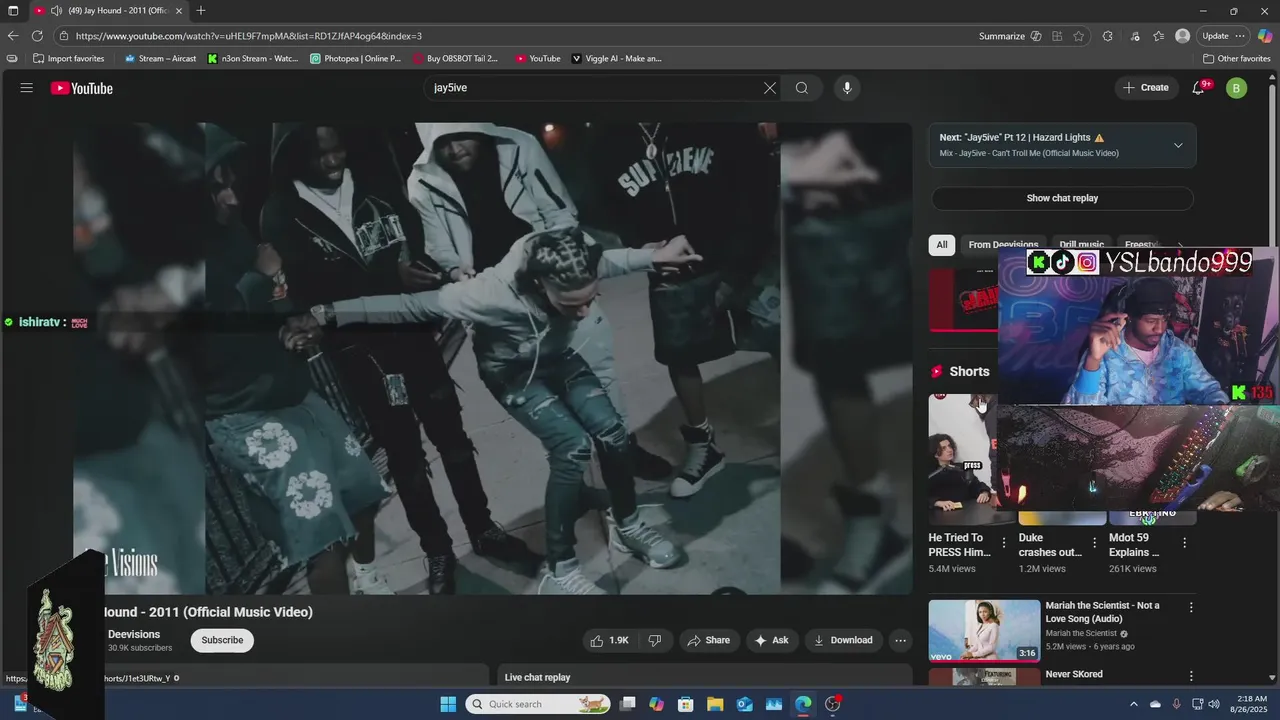Open volume control in system tray

[1214, 704]
